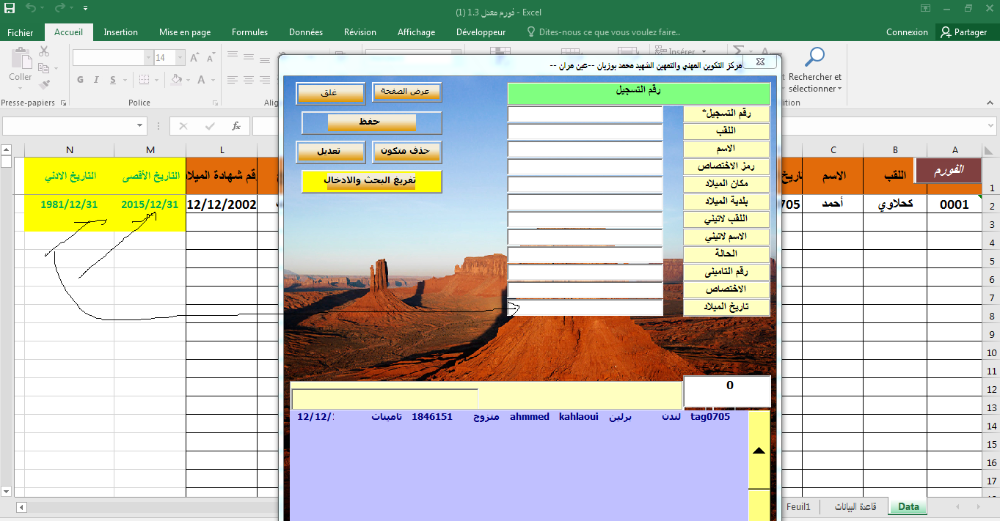This screenshot has width=1000, height=521.
Task: Switch to the Formules ribbon tab
Action: click(249, 32)
